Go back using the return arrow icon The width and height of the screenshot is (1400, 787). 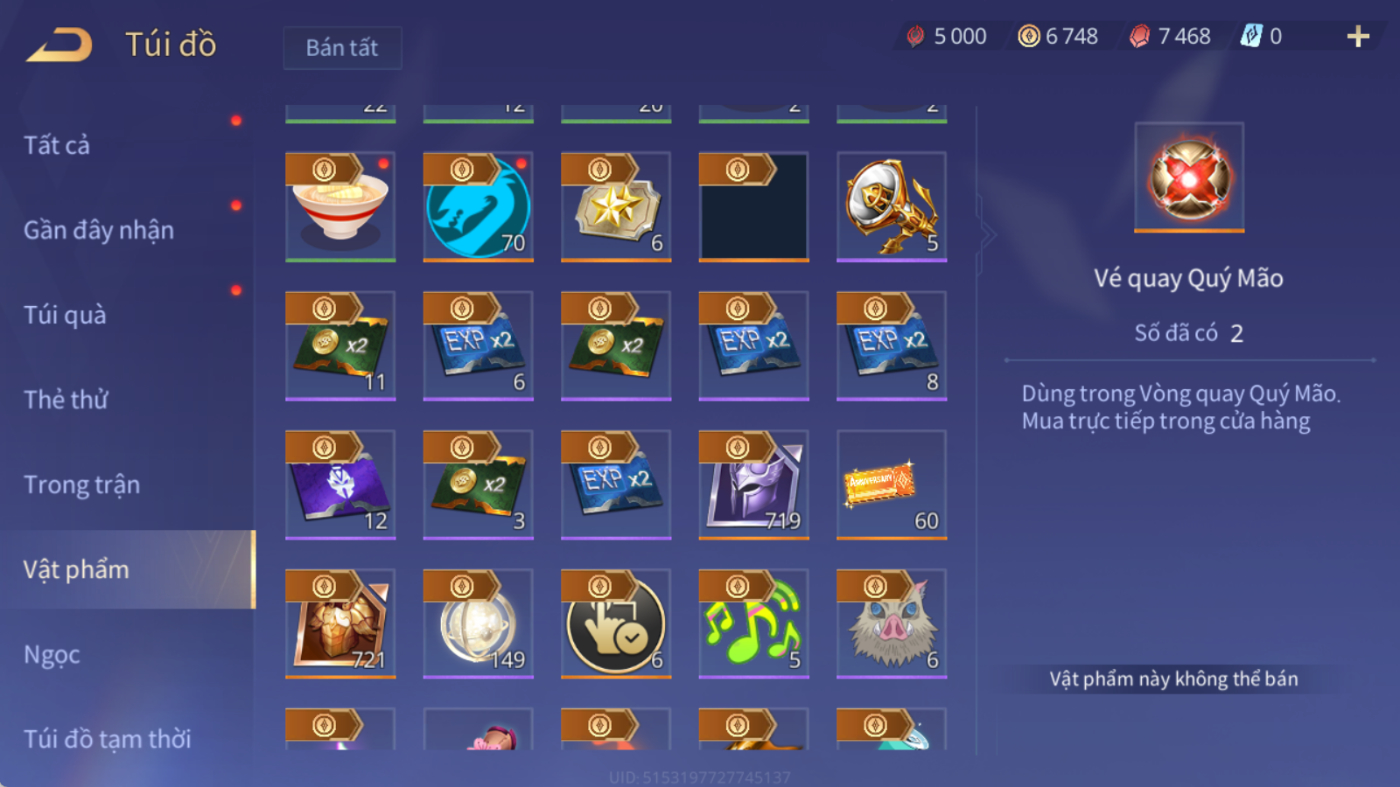point(59,45)
